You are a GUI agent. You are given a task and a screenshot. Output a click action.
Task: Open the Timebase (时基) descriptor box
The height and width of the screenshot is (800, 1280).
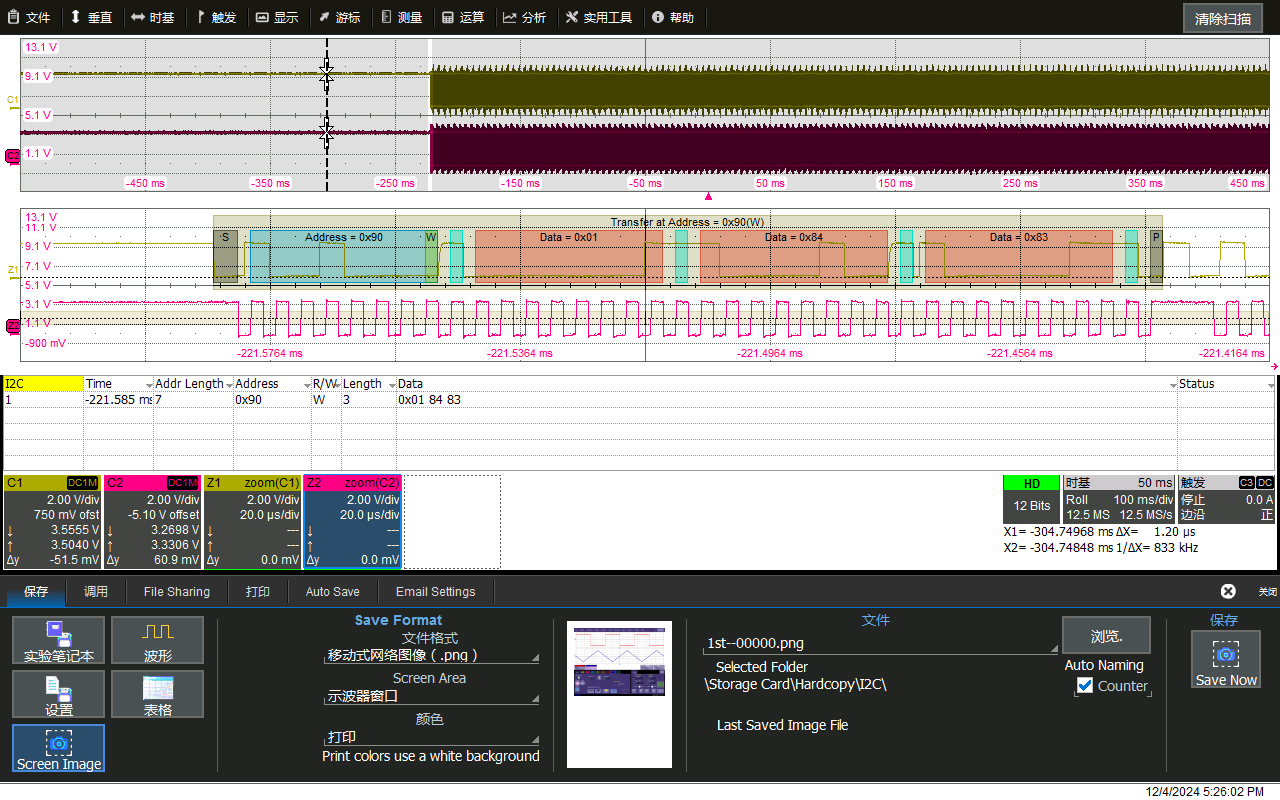1118,498
